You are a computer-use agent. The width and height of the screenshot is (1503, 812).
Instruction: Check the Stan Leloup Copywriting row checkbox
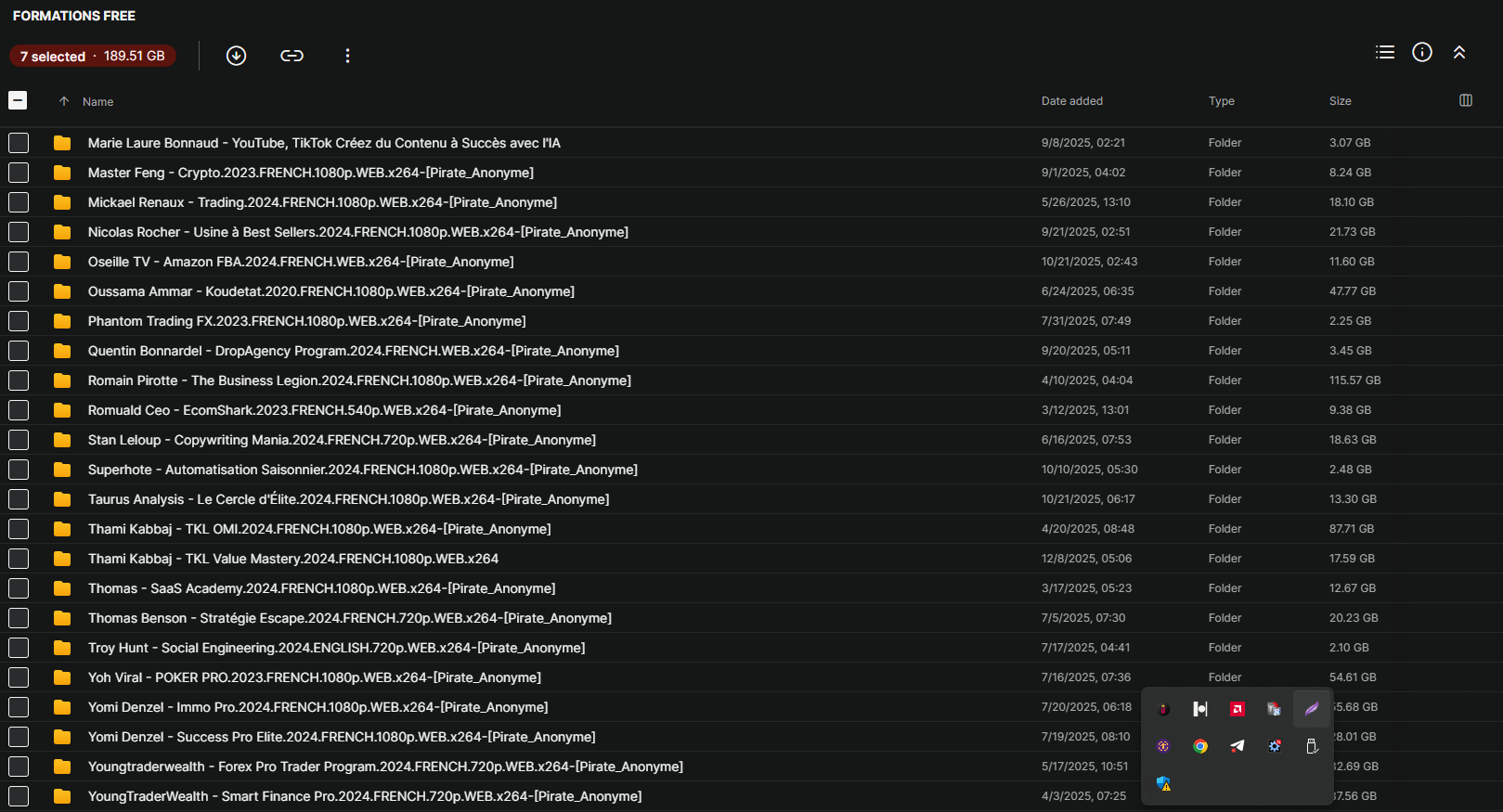click(19, 440)
